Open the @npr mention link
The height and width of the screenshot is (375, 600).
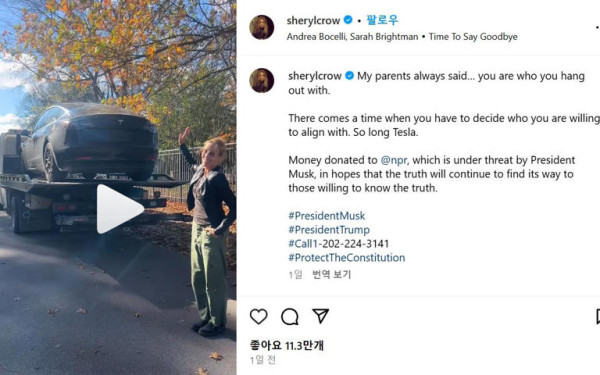(x=394, y=160)
